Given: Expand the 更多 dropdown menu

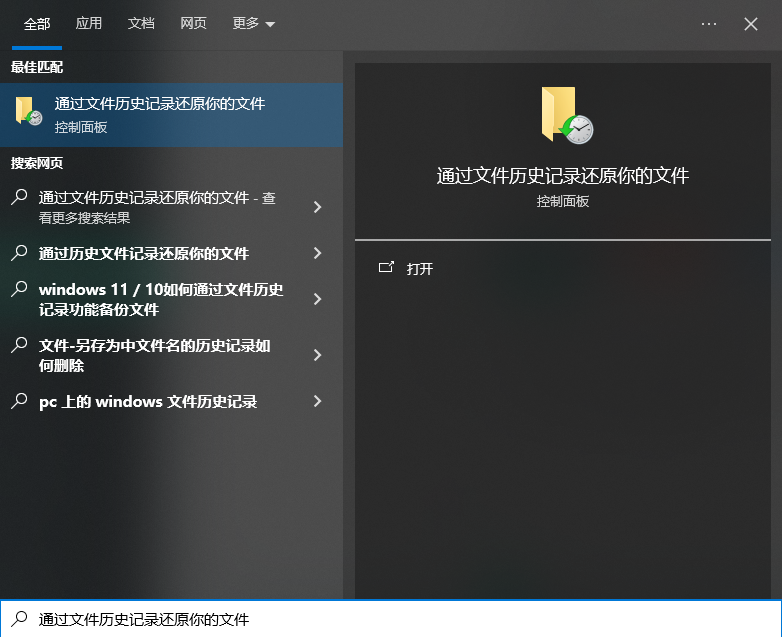Looking at the screenshot, I should tap(253, 24).
